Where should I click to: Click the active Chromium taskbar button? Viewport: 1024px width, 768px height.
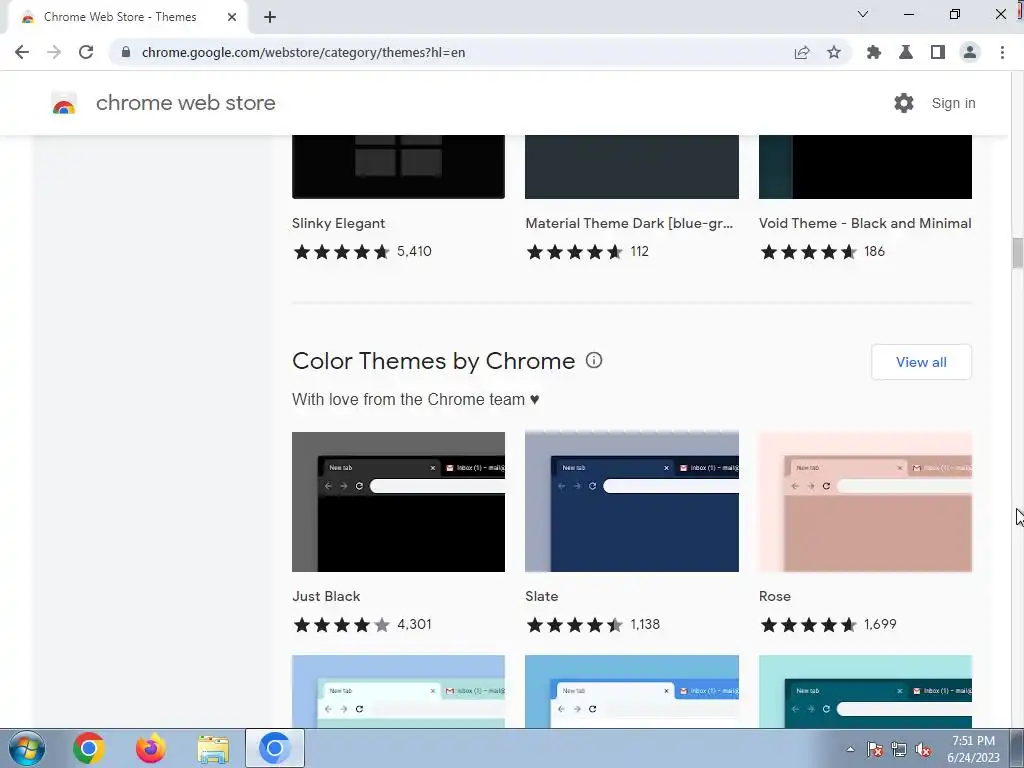pos(275,748)
